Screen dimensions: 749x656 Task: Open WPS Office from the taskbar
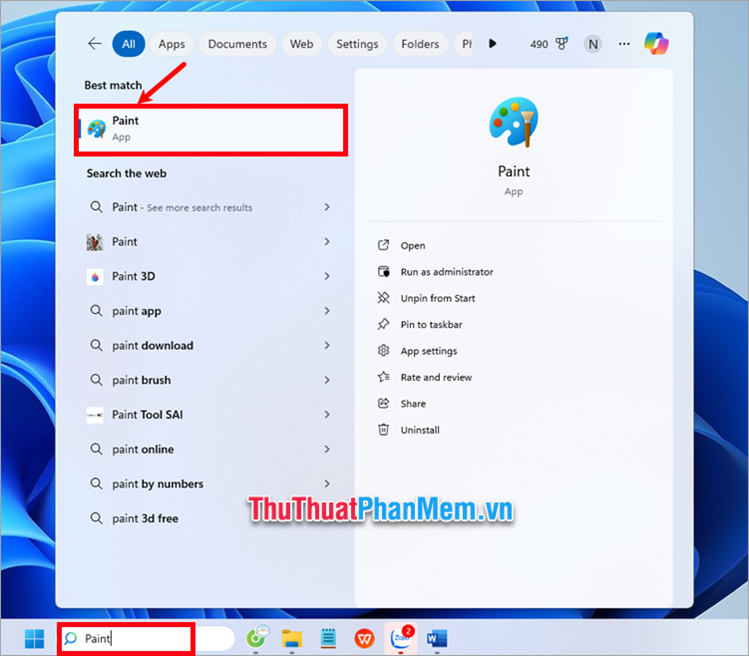tap(364, 638)
